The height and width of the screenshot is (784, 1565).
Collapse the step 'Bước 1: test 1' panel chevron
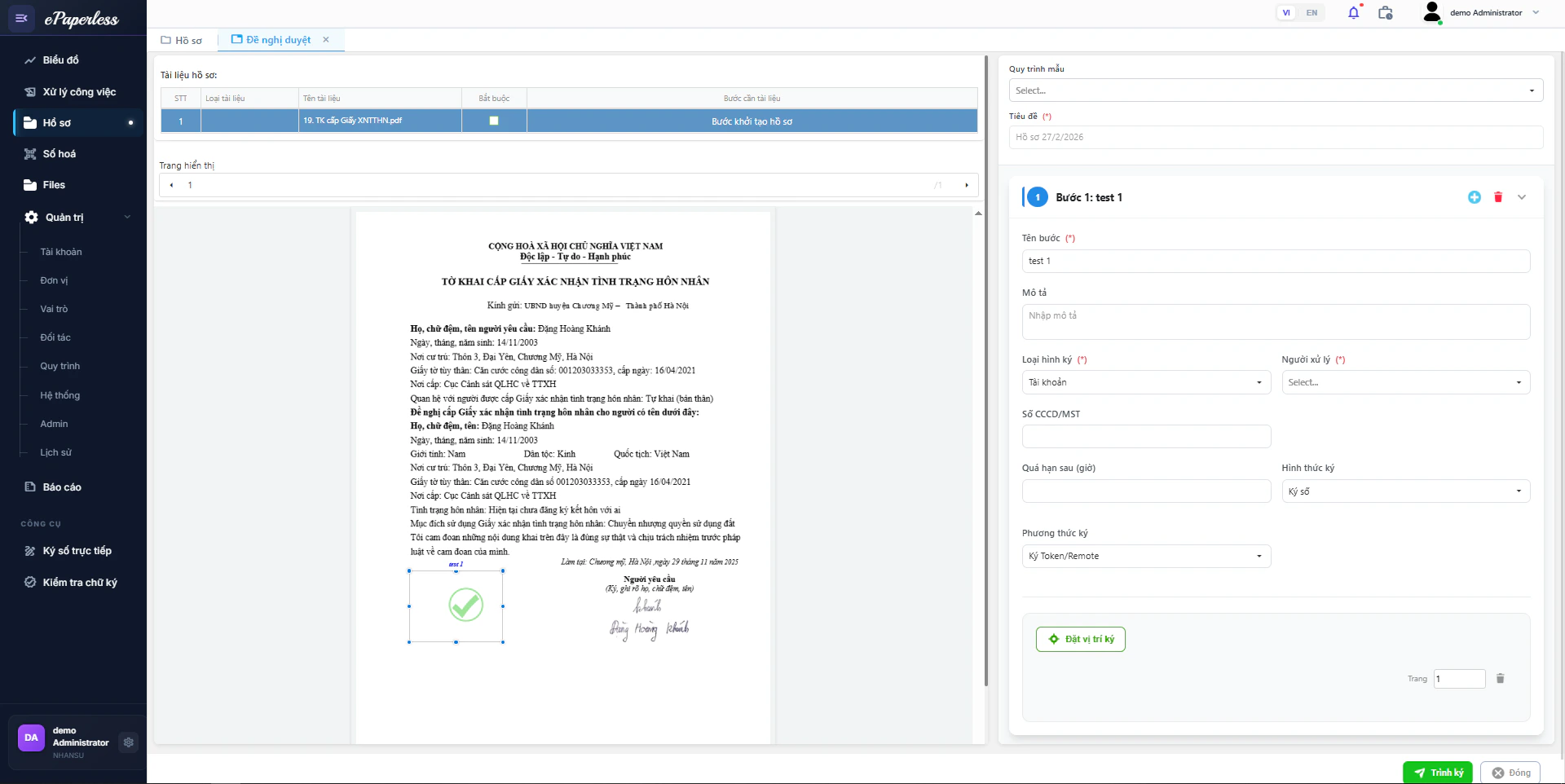(1522, 197)
